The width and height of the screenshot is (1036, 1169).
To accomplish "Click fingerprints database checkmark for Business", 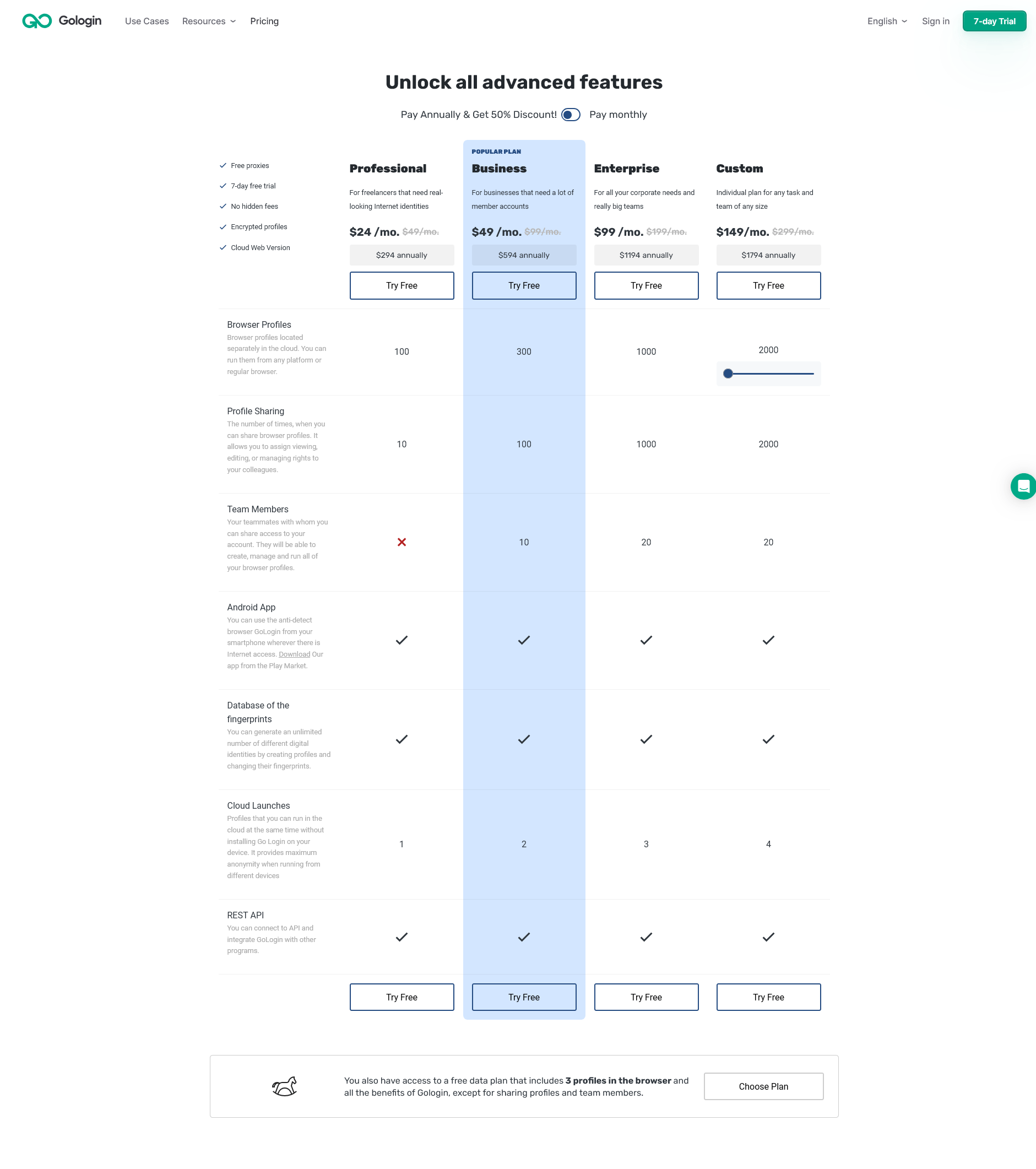I will click(x=524, y=739).
